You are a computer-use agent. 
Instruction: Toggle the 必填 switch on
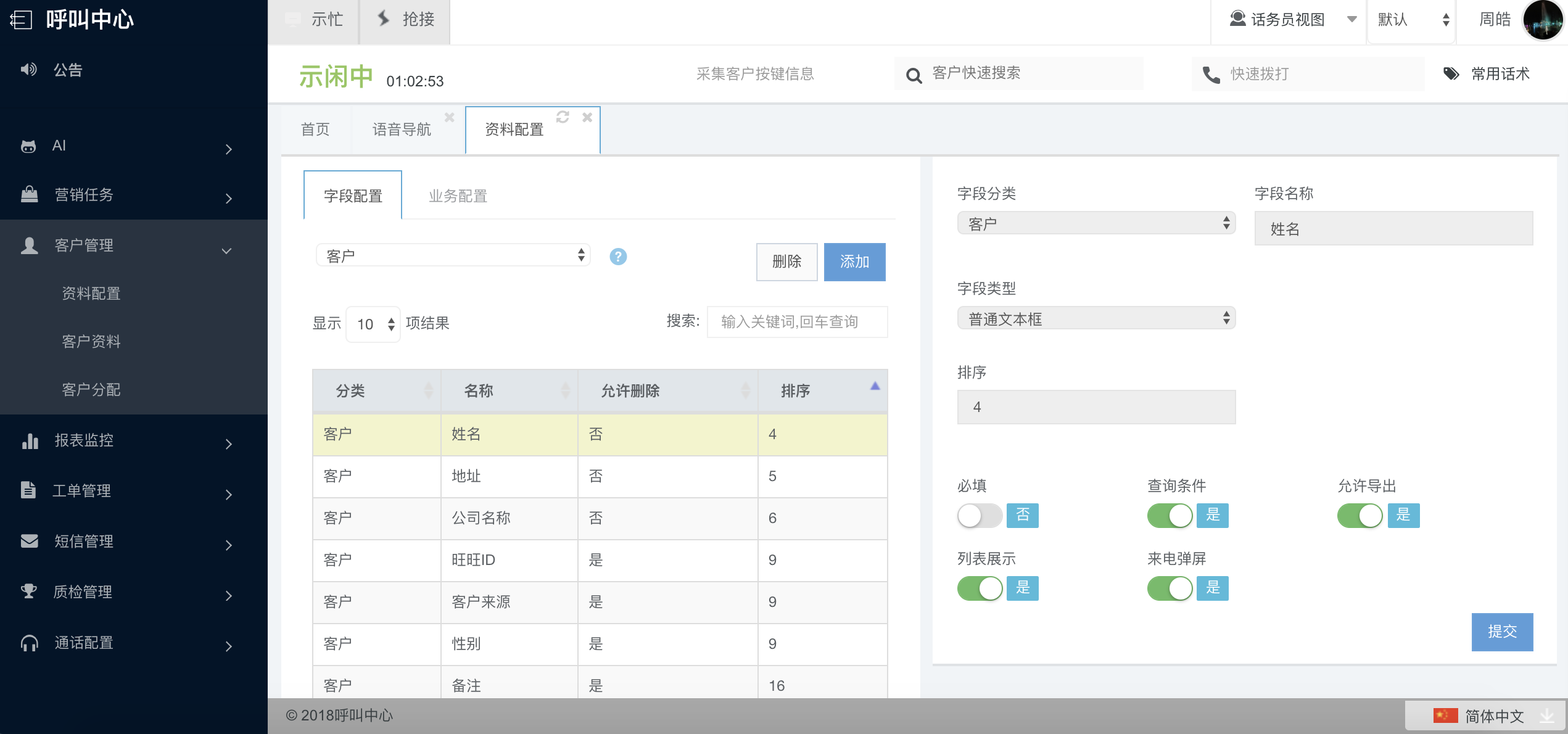point(980,516)
